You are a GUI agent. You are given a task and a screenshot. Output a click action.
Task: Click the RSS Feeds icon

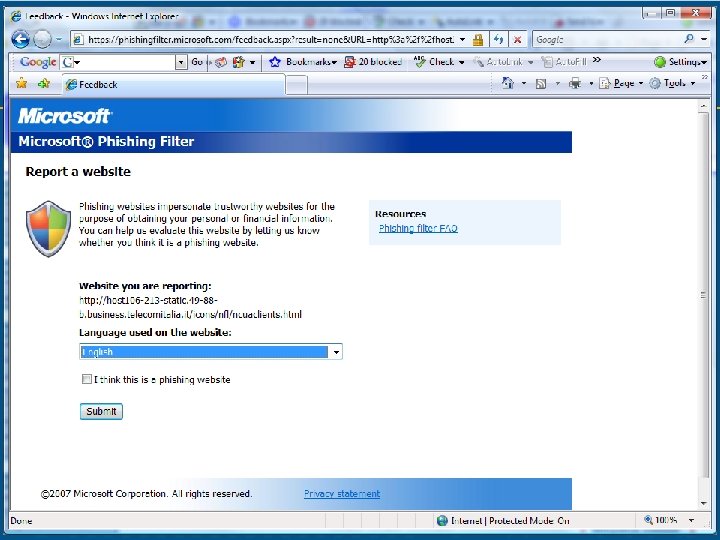point(541,84)
